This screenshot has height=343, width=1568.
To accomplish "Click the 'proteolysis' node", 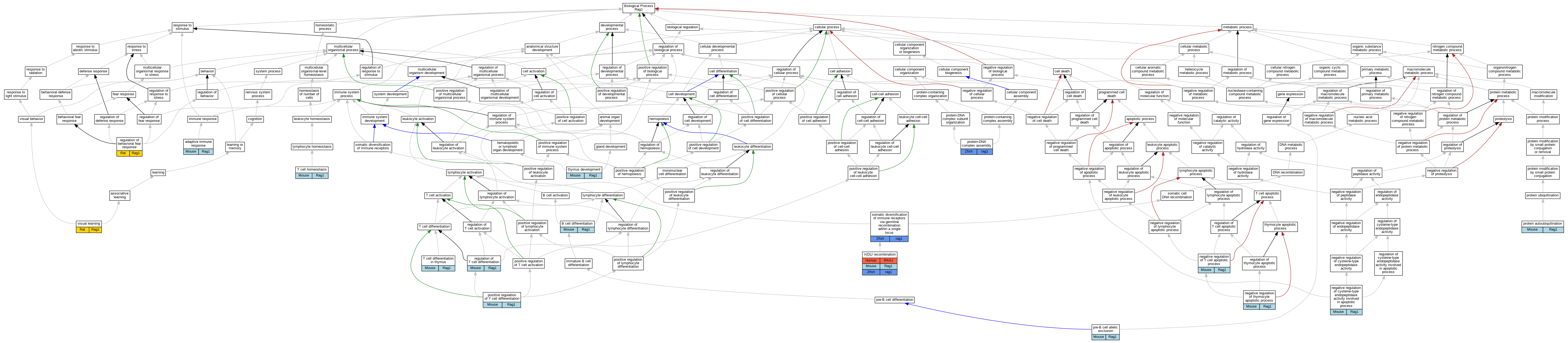I will click(1503, 119).
